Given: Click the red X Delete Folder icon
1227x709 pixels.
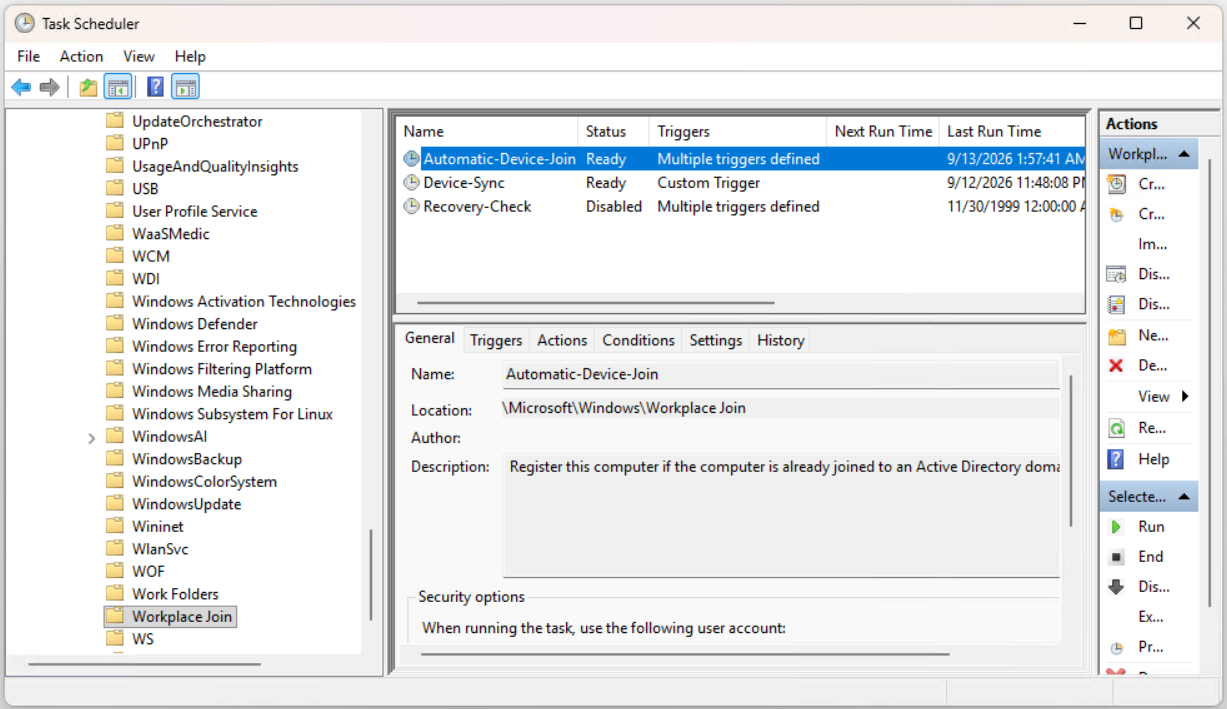Looking at the screenshot, I should click(1116, 365).
